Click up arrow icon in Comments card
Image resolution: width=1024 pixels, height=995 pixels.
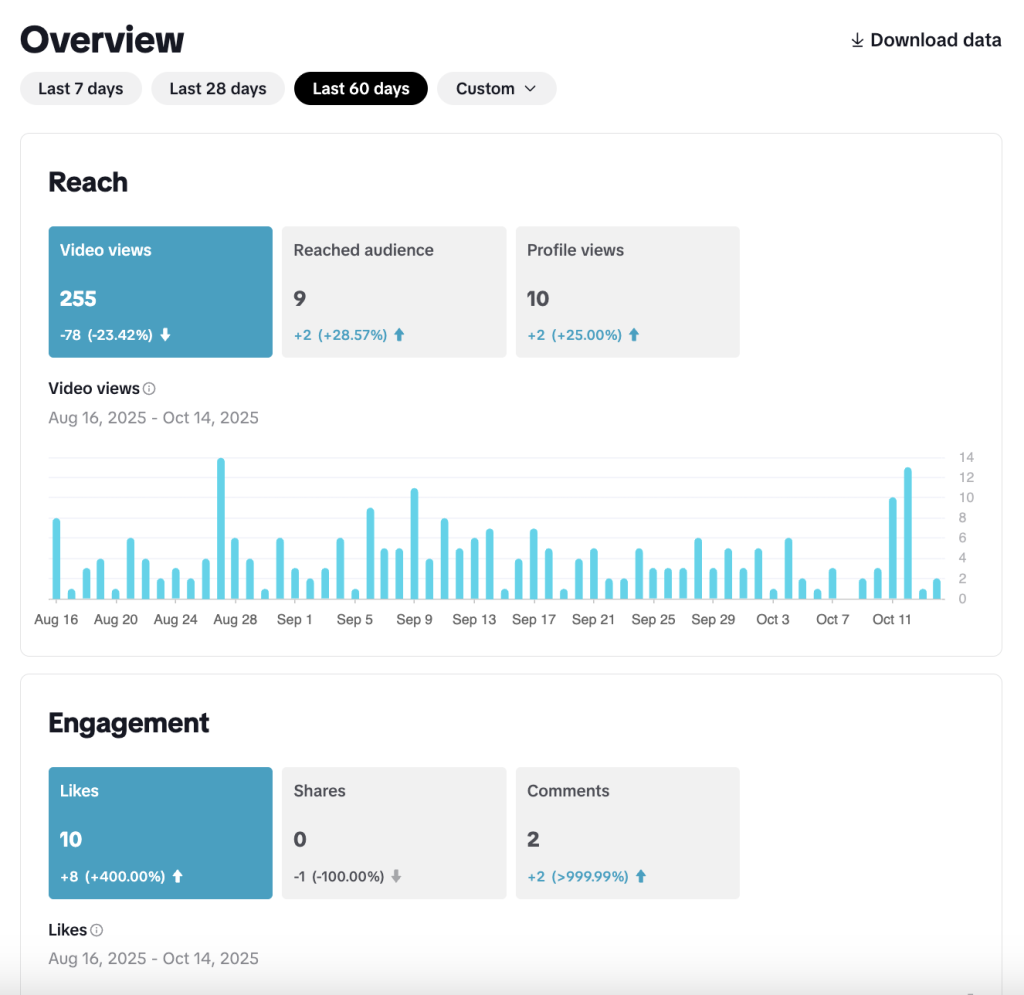pos(641,876)
